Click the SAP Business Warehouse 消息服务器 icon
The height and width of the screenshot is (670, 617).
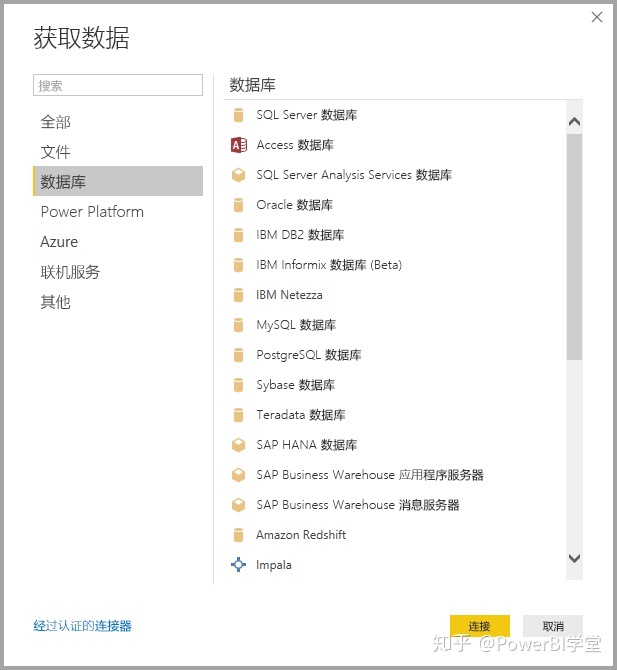(238, 505)
